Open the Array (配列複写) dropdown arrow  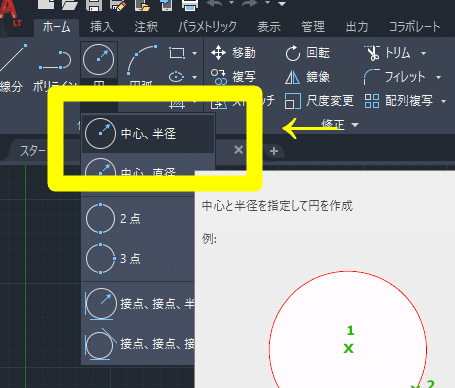pyautogui.click(x=443, y=101)
